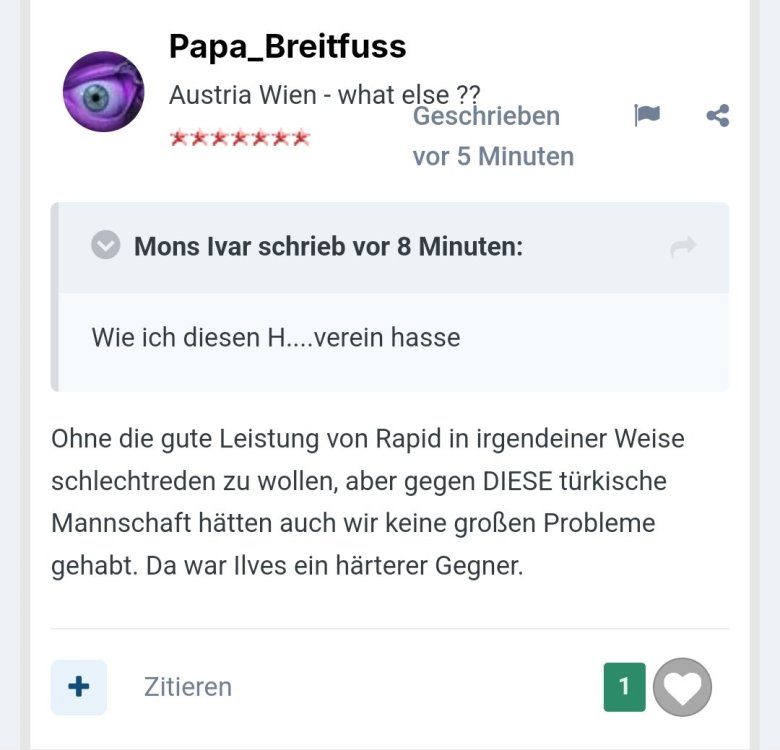Viewport: 780px width, 750px height.
Task: Click the plus multi-quote button
Action: click(x=79, y=687)
